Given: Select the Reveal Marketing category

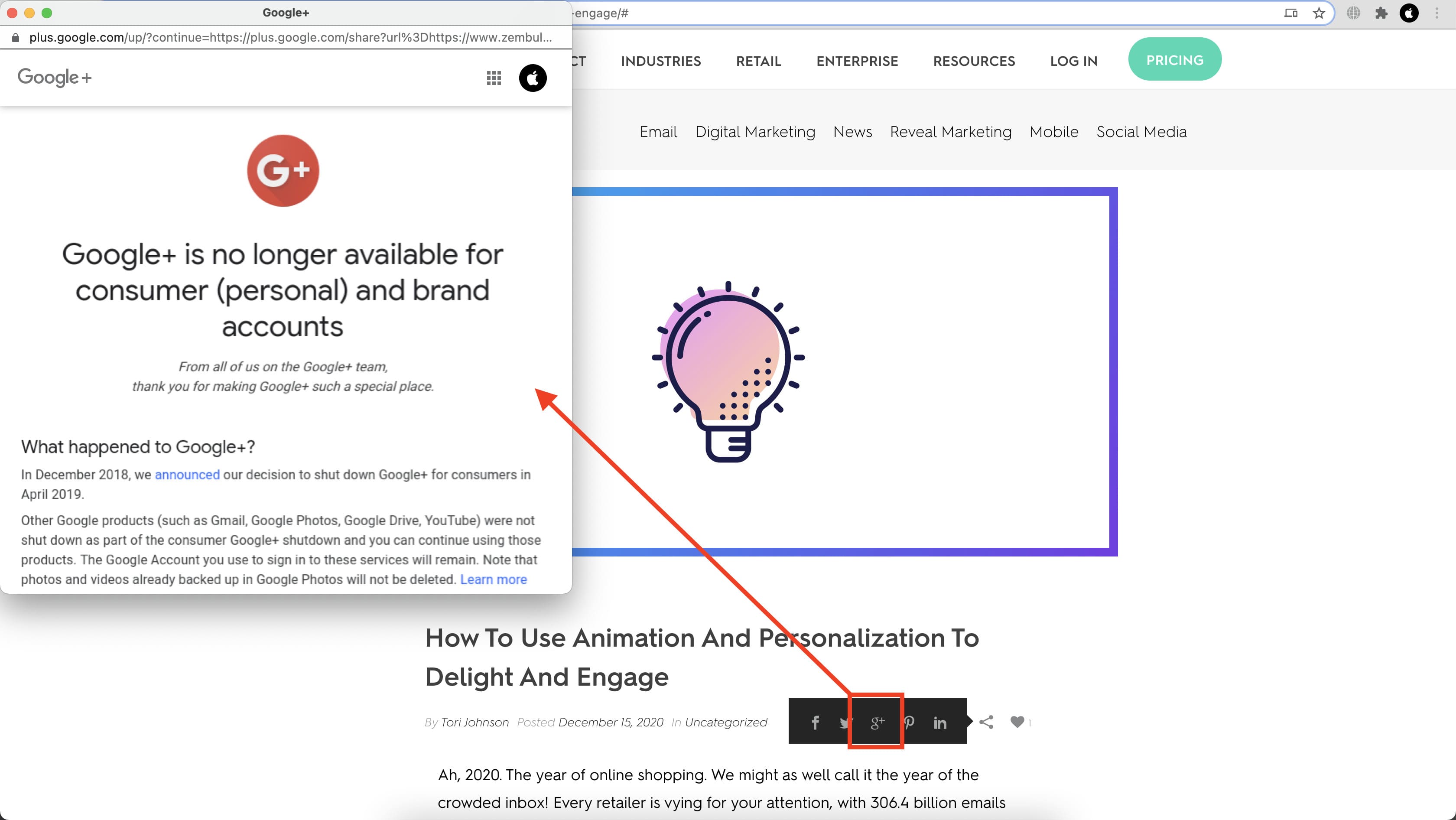Looking at the screenshot, I should coord(951,132).
